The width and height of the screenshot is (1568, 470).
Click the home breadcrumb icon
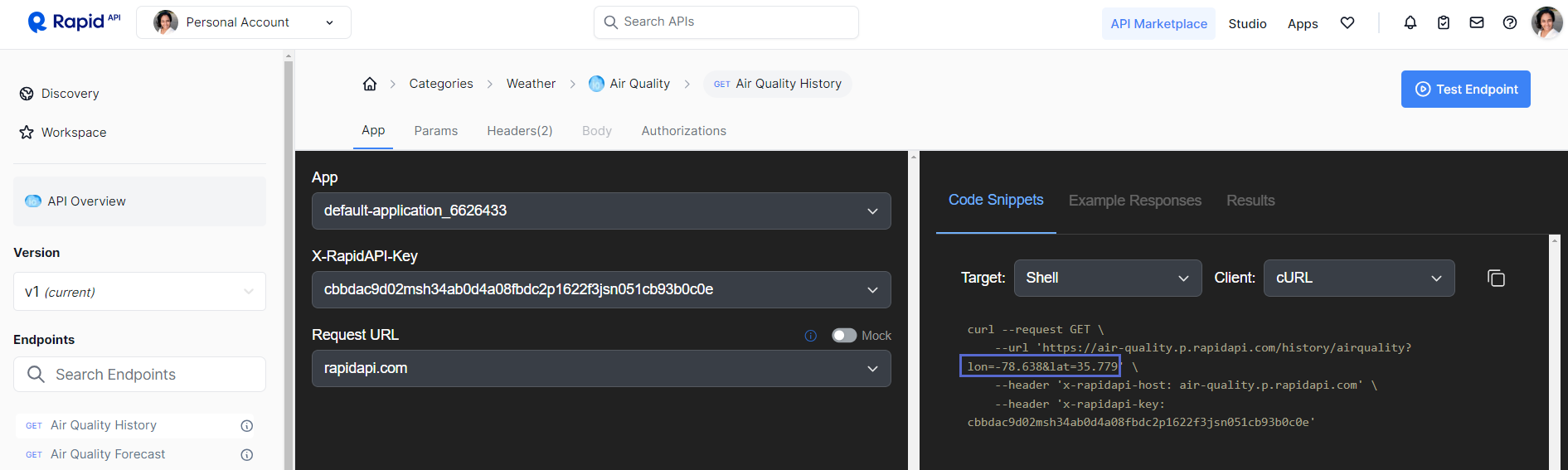(370, 84)
